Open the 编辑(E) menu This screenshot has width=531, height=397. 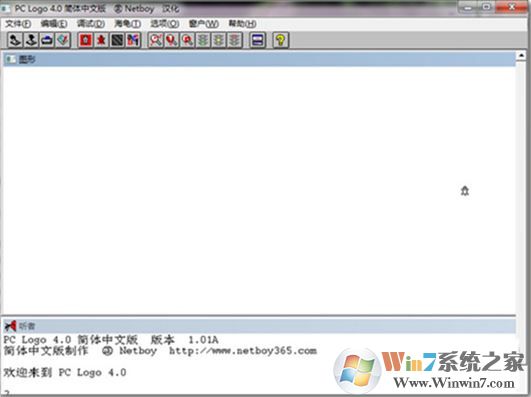(54, 23)
